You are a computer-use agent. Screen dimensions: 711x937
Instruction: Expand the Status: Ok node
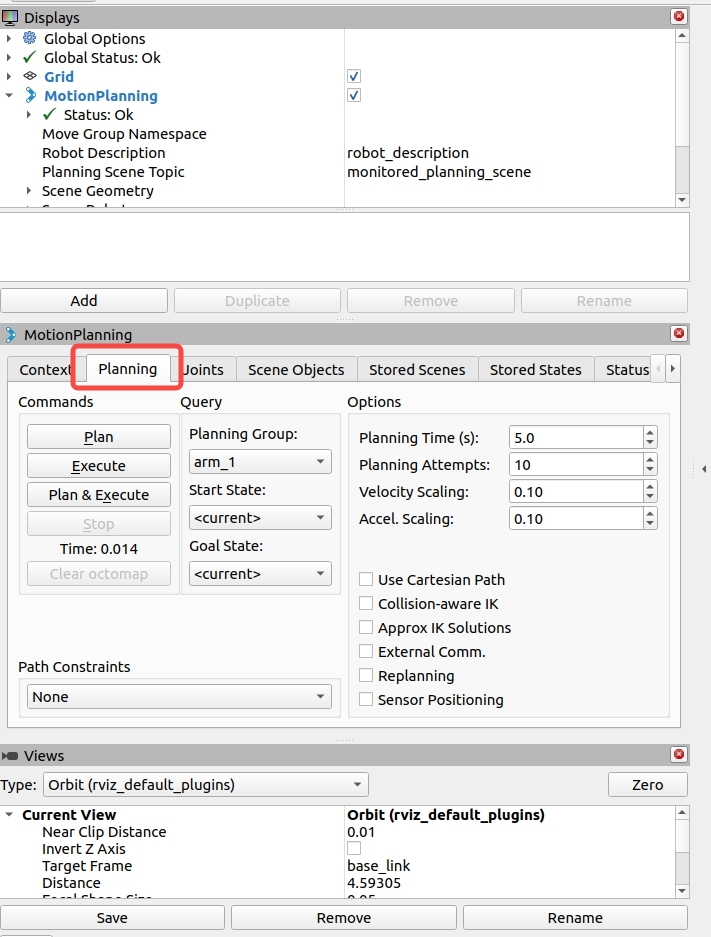pyautogui.click(x=28, y=115)
